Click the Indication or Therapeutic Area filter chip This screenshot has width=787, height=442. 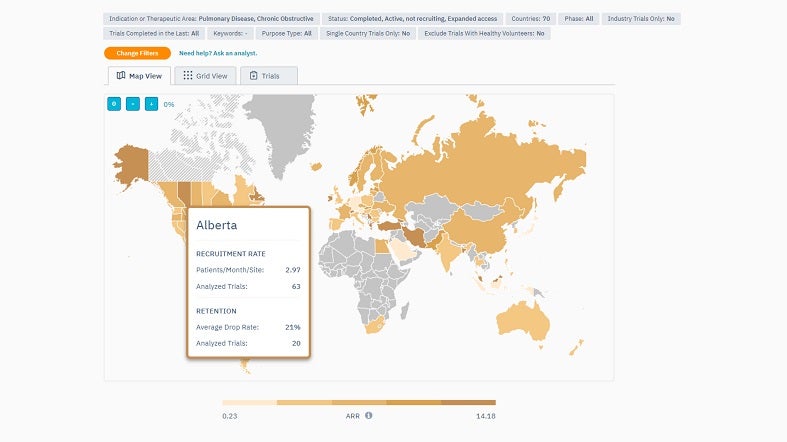(211, 19)
